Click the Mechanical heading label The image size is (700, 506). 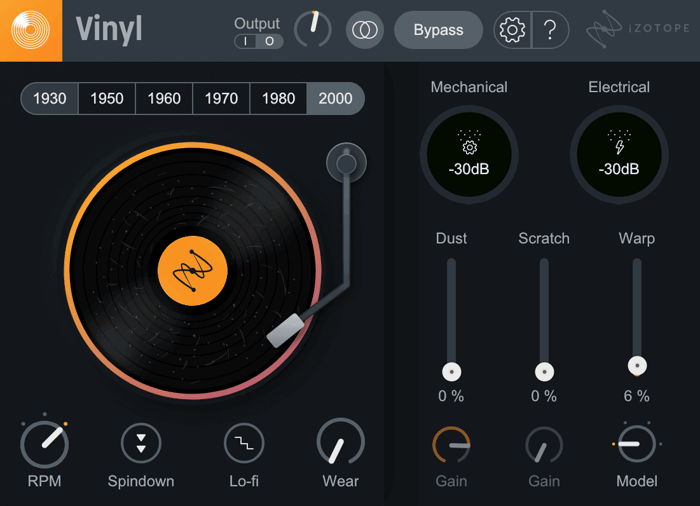469,87
